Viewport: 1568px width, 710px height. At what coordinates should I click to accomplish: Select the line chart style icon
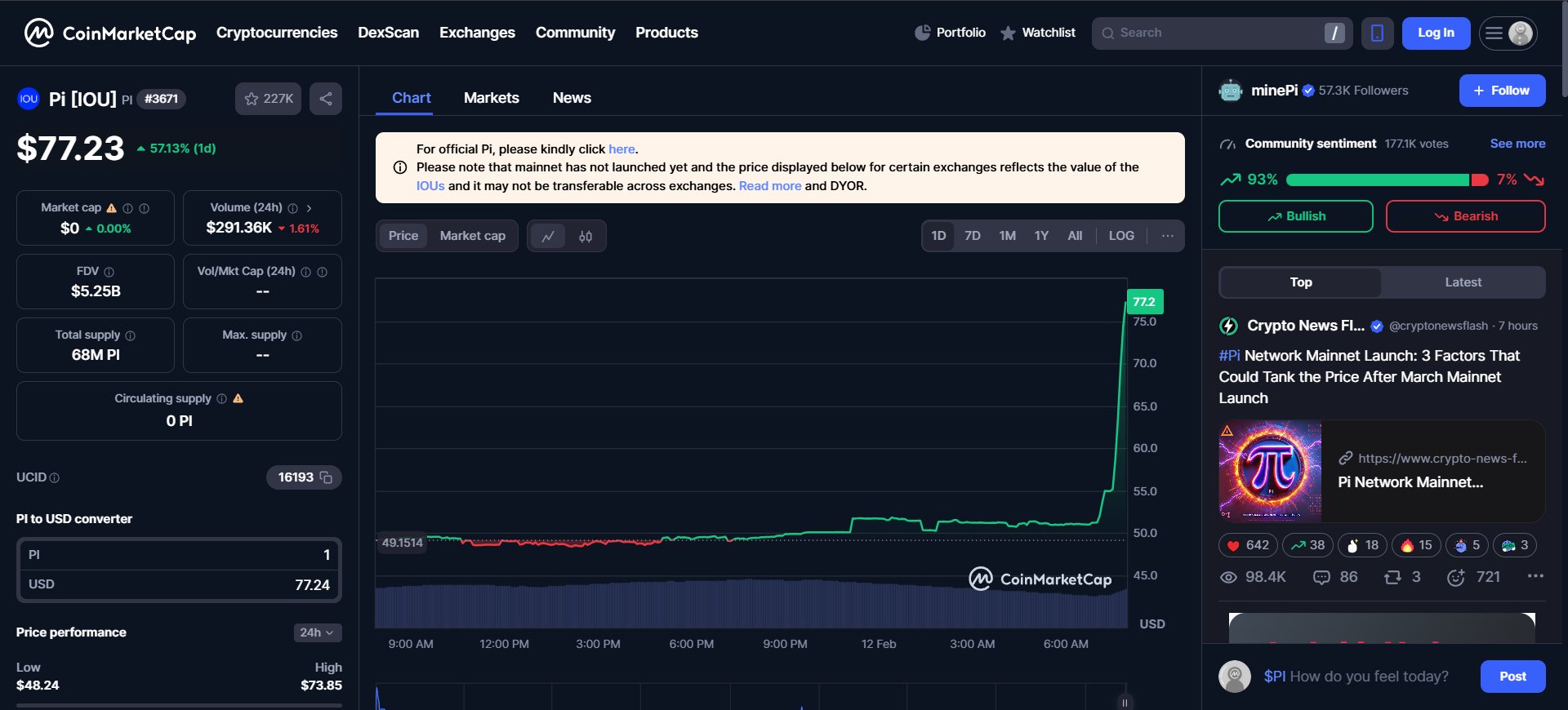[x=548, y=237]
